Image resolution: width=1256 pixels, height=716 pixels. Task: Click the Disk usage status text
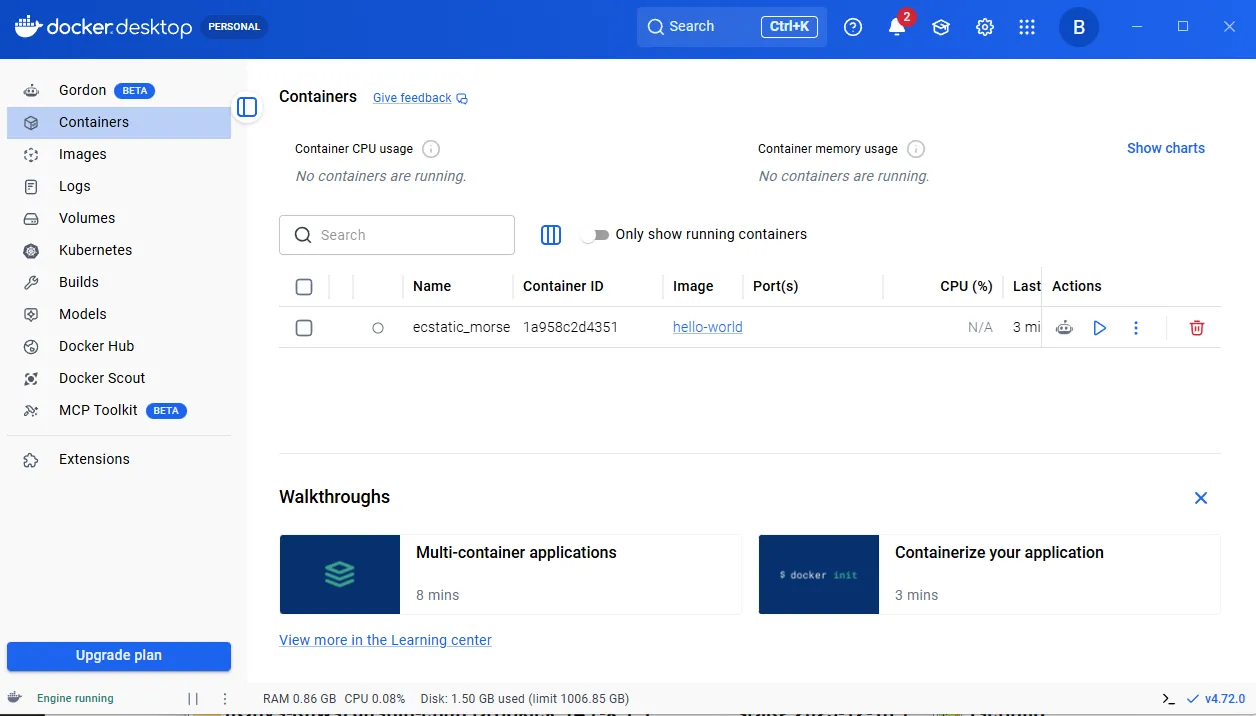click(x=525, y=699)
